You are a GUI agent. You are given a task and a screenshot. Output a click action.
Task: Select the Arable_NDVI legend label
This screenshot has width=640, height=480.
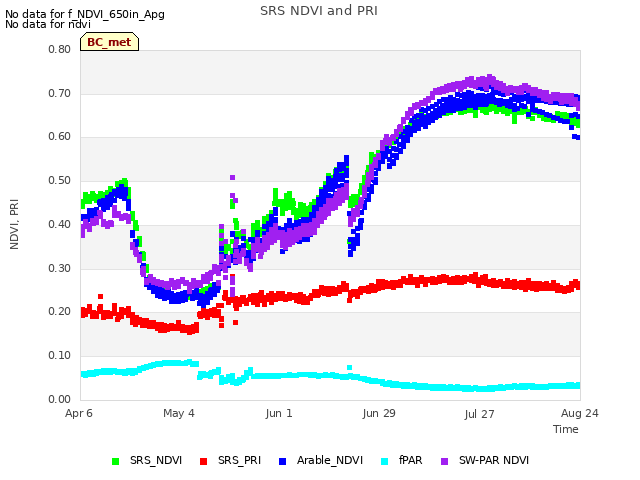pyautogui.click(x=330, y=460)
